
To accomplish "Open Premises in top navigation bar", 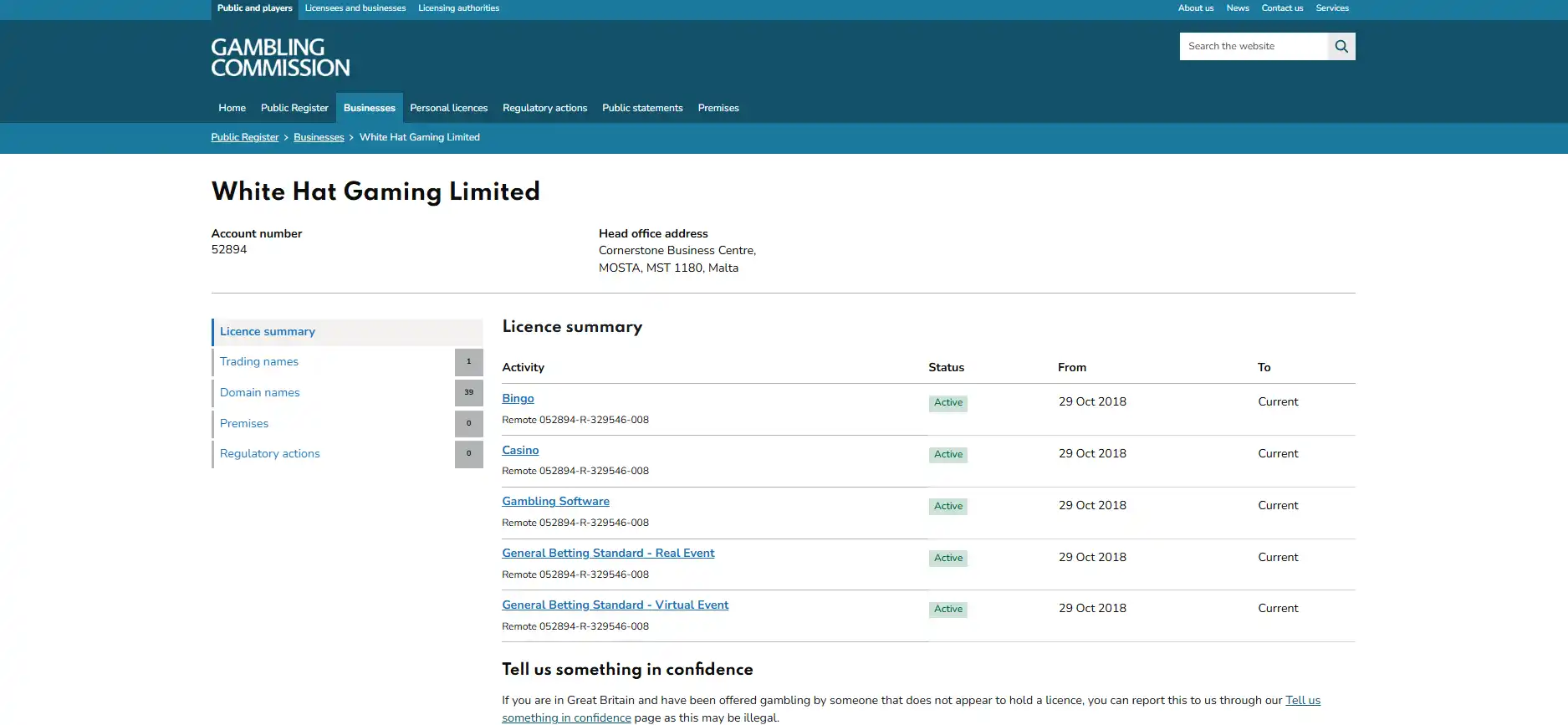I will [718, 108].
